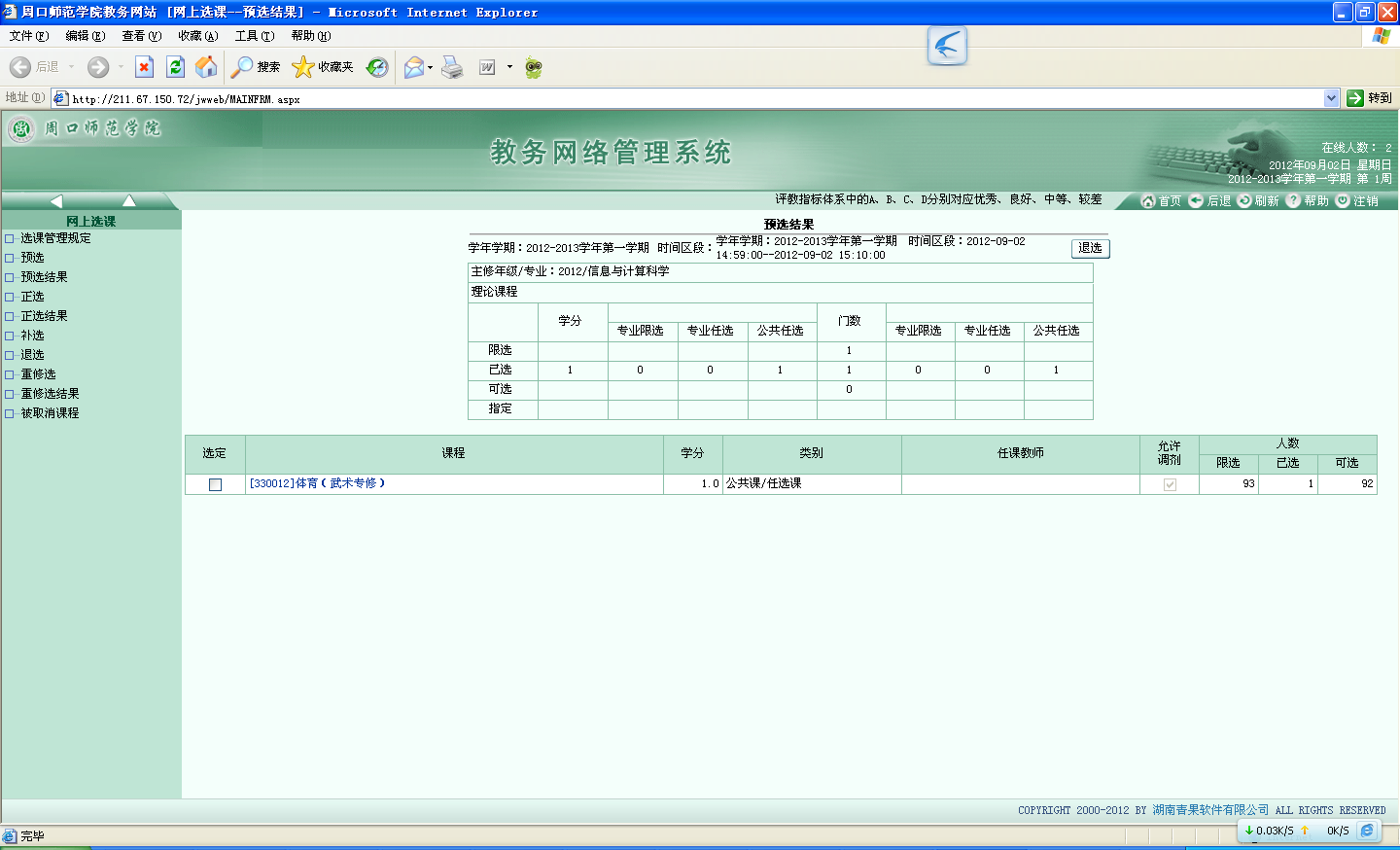Open the Back button history dropdown arrow
Screen dimensions: 1400x850
pos(71,67)
